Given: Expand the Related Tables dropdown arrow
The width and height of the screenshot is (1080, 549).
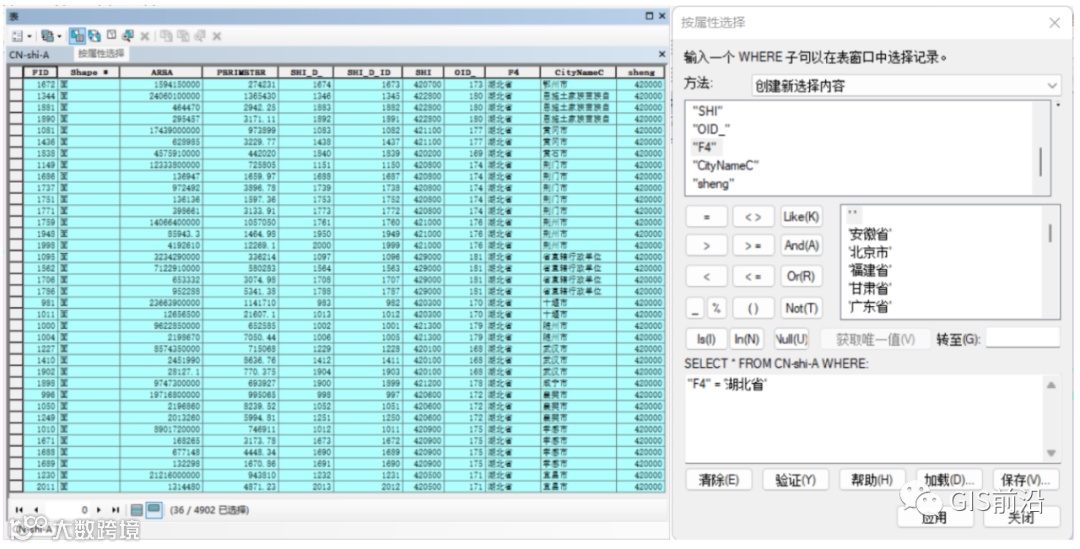Looking at the screenshot, I should tap(59, 37).
